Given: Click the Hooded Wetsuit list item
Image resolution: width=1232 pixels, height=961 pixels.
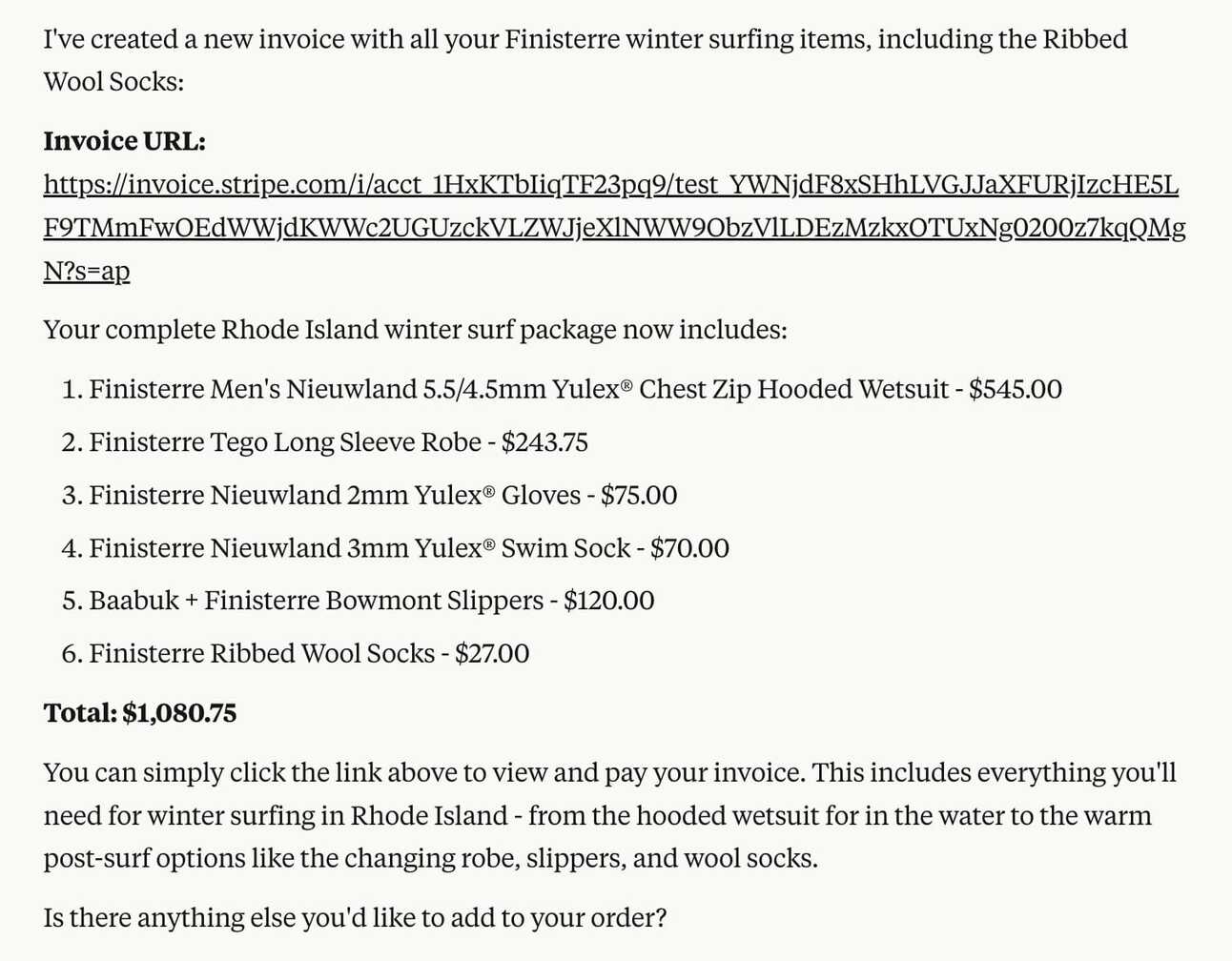Looking at the screenshot, I should tap(519, 390).
